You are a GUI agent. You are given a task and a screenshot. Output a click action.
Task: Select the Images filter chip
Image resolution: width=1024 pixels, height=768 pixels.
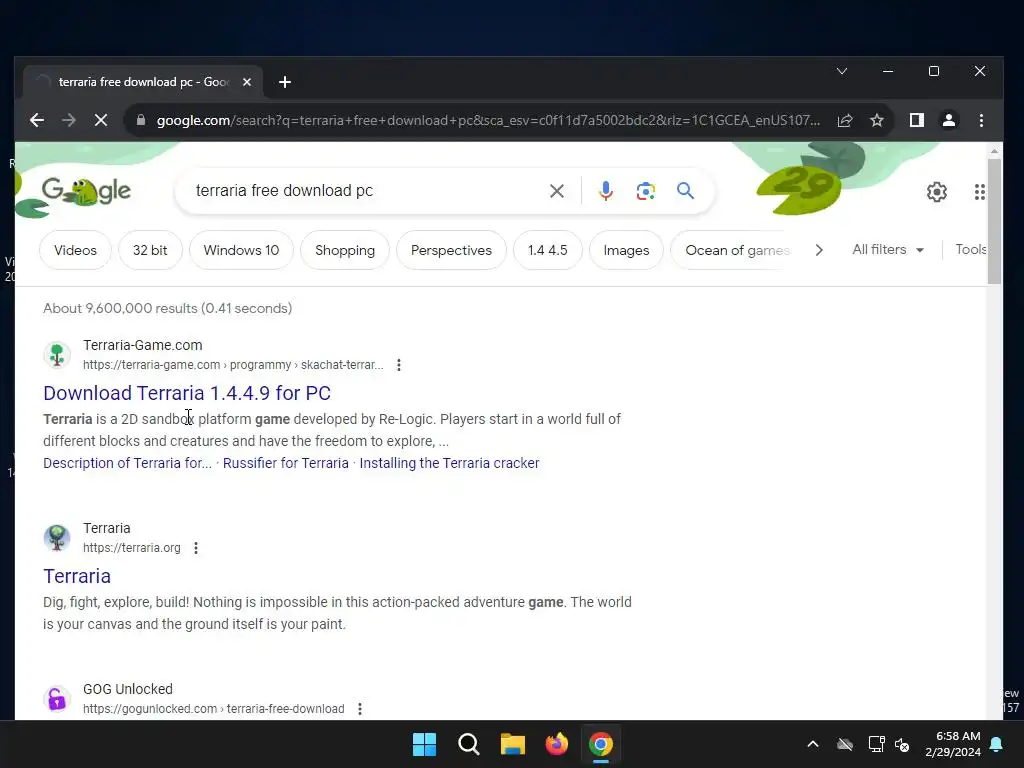(626, 250)
